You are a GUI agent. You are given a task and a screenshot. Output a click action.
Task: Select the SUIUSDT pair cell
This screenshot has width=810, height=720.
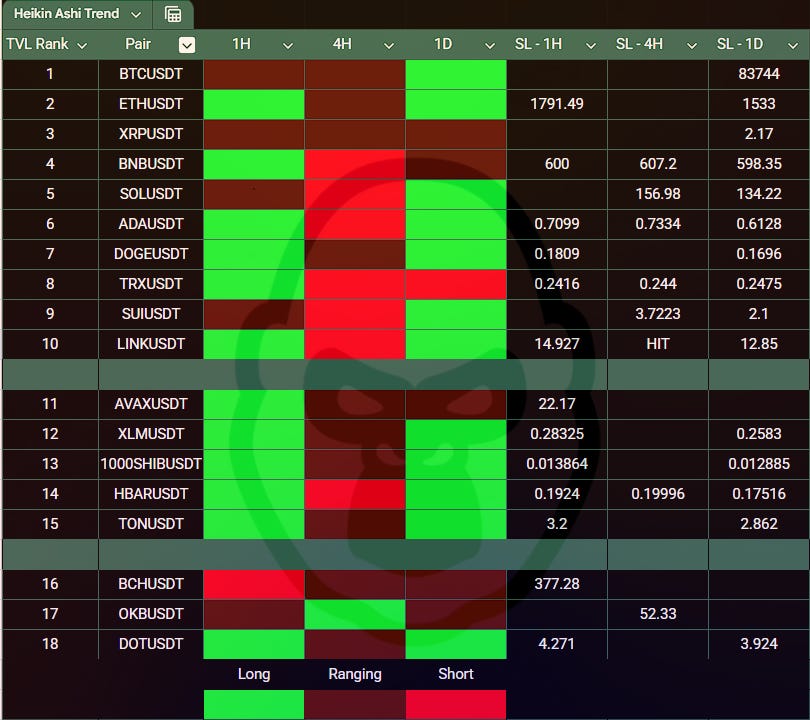pyautogui.click(x=151, y=314)
